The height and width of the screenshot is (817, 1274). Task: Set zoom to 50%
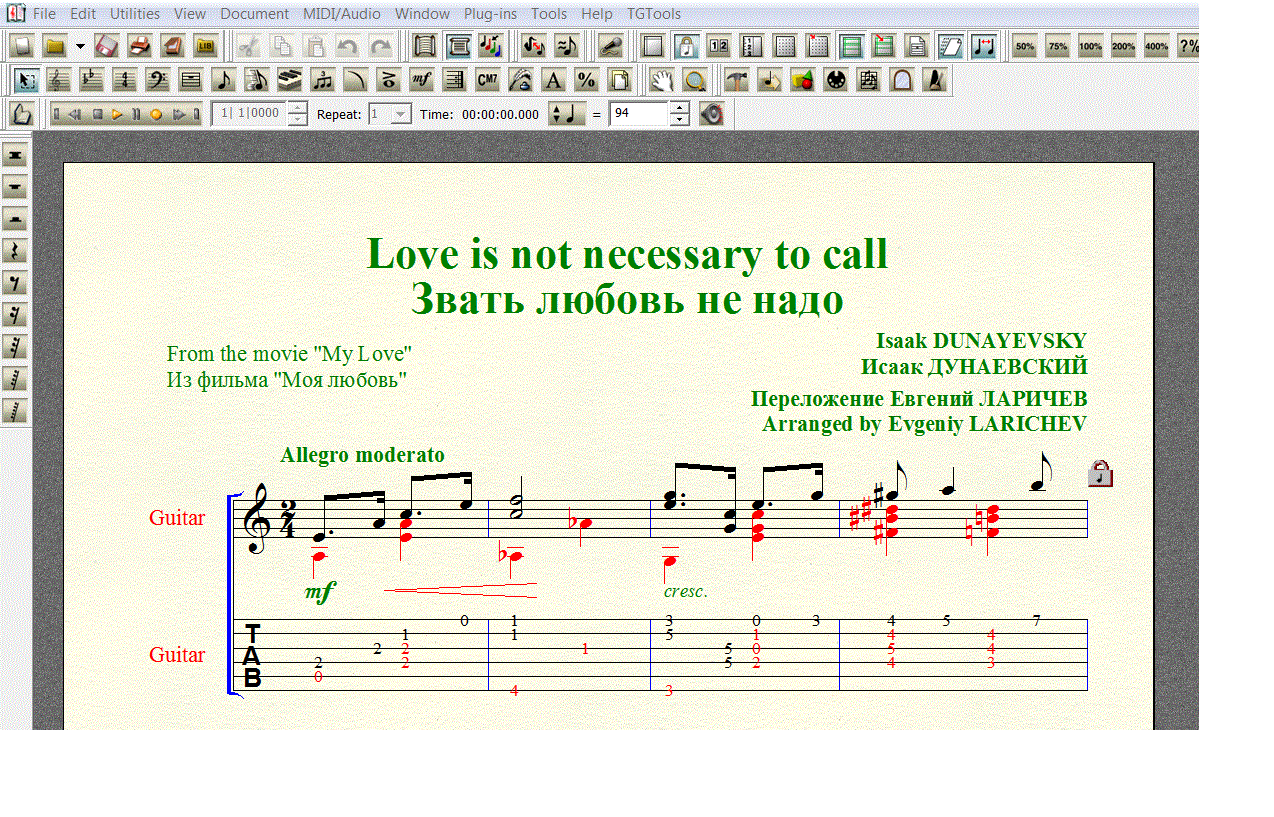pyautogui.click(x=1025, y=46)
